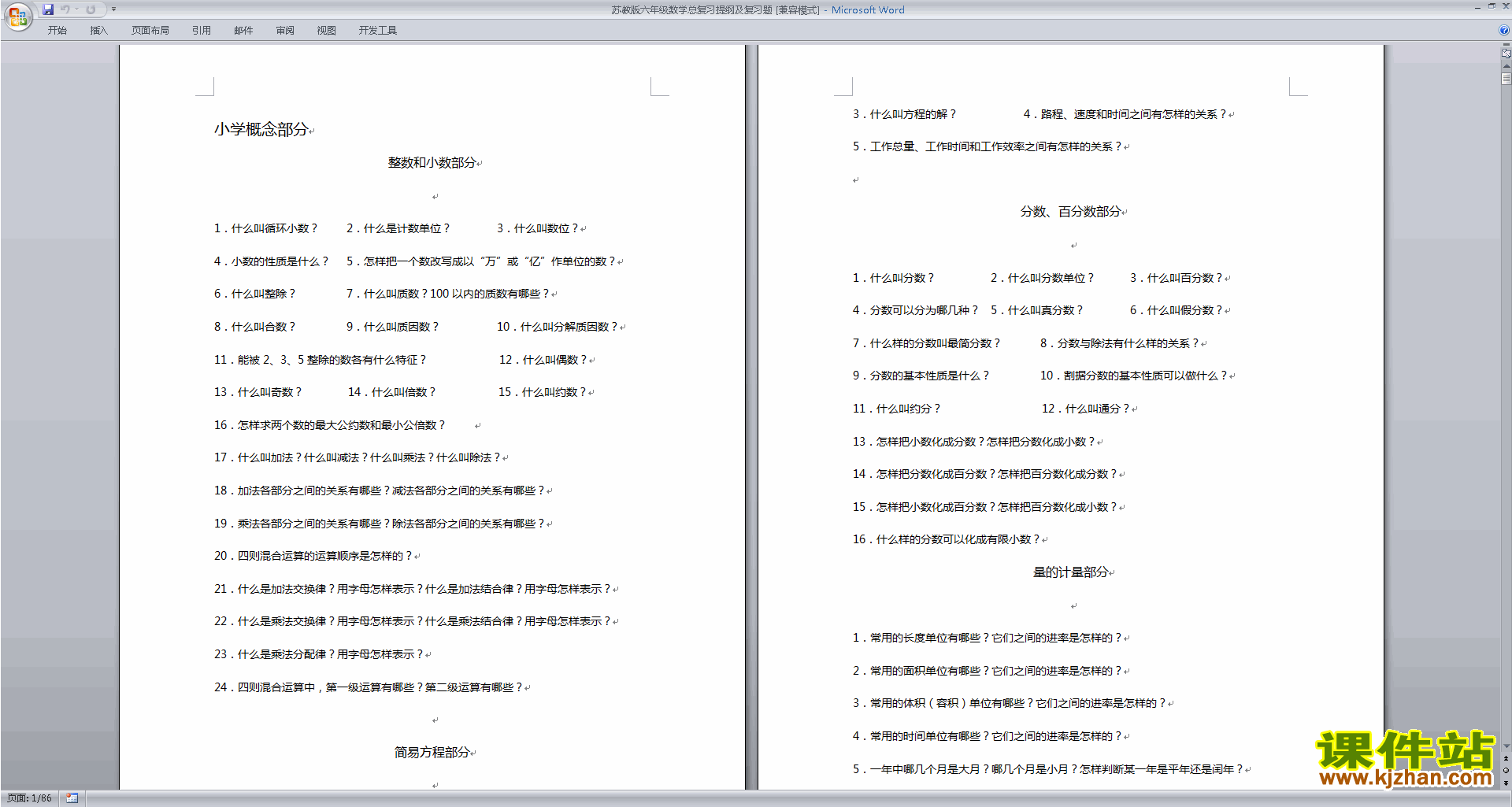Open the 开始 ribbon tab

tap(57, 30)
